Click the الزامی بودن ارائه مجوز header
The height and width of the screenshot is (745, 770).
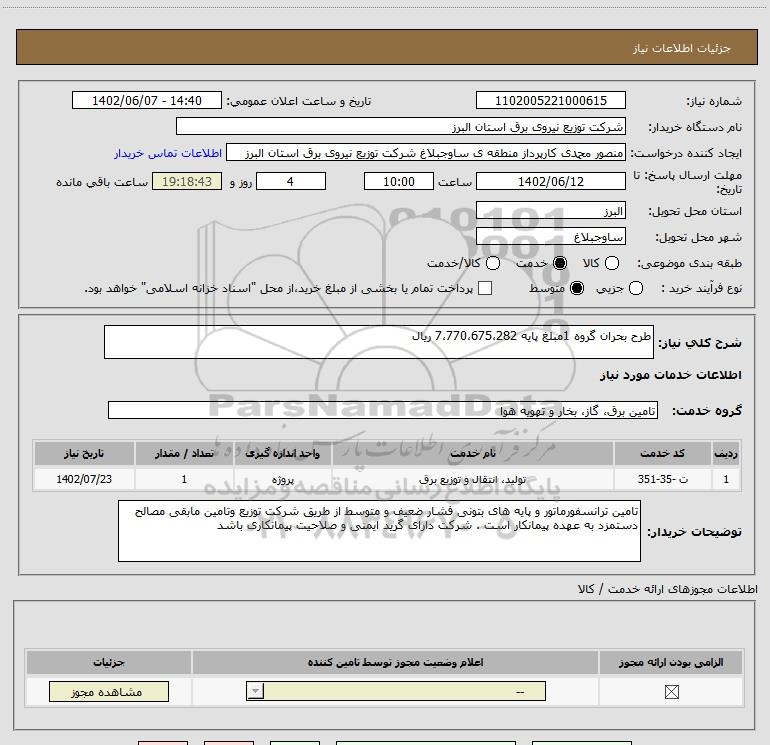pos(671,662)
